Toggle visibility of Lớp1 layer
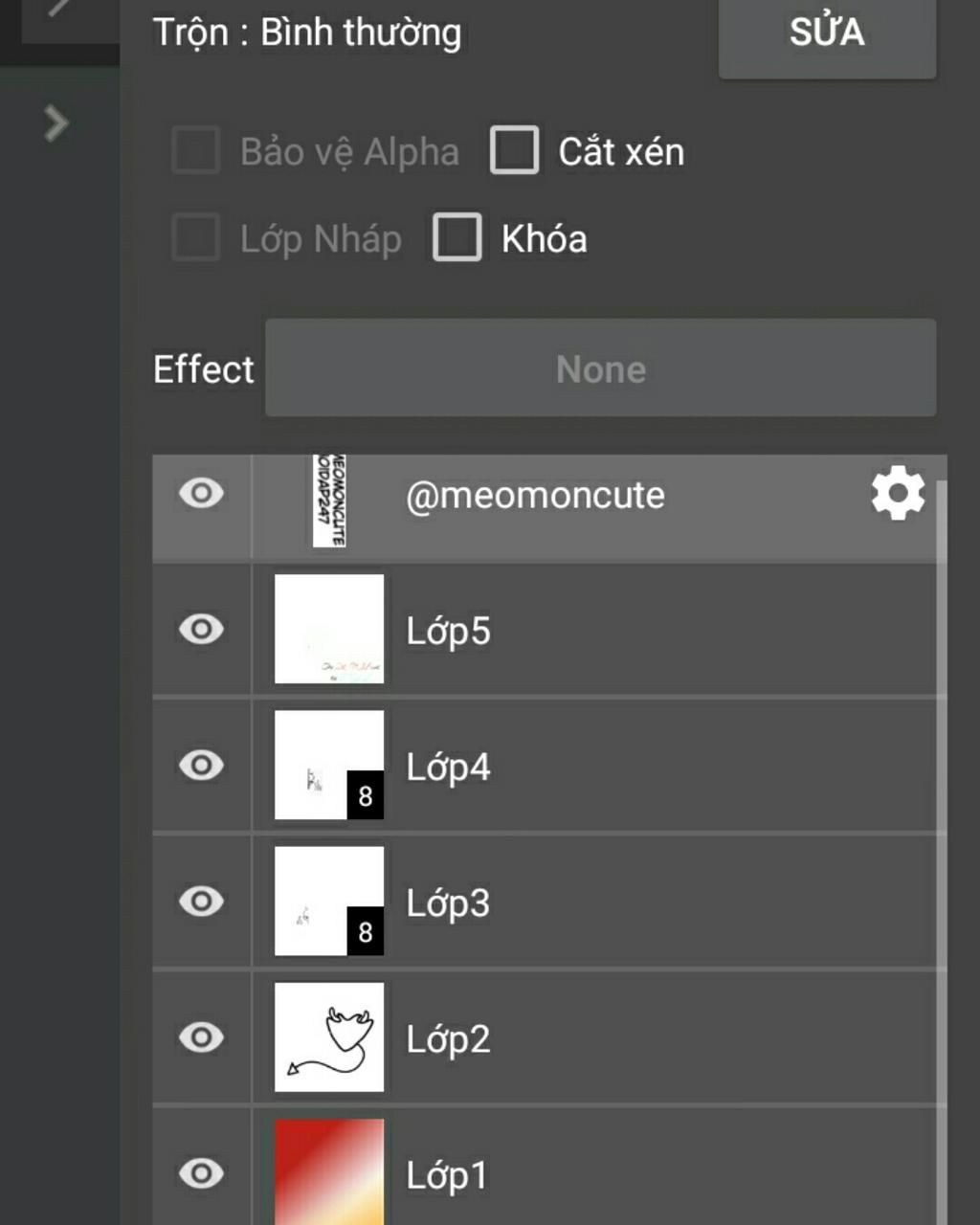Viewport: 980px width, 1225px height. click(x=201, y=1173)
